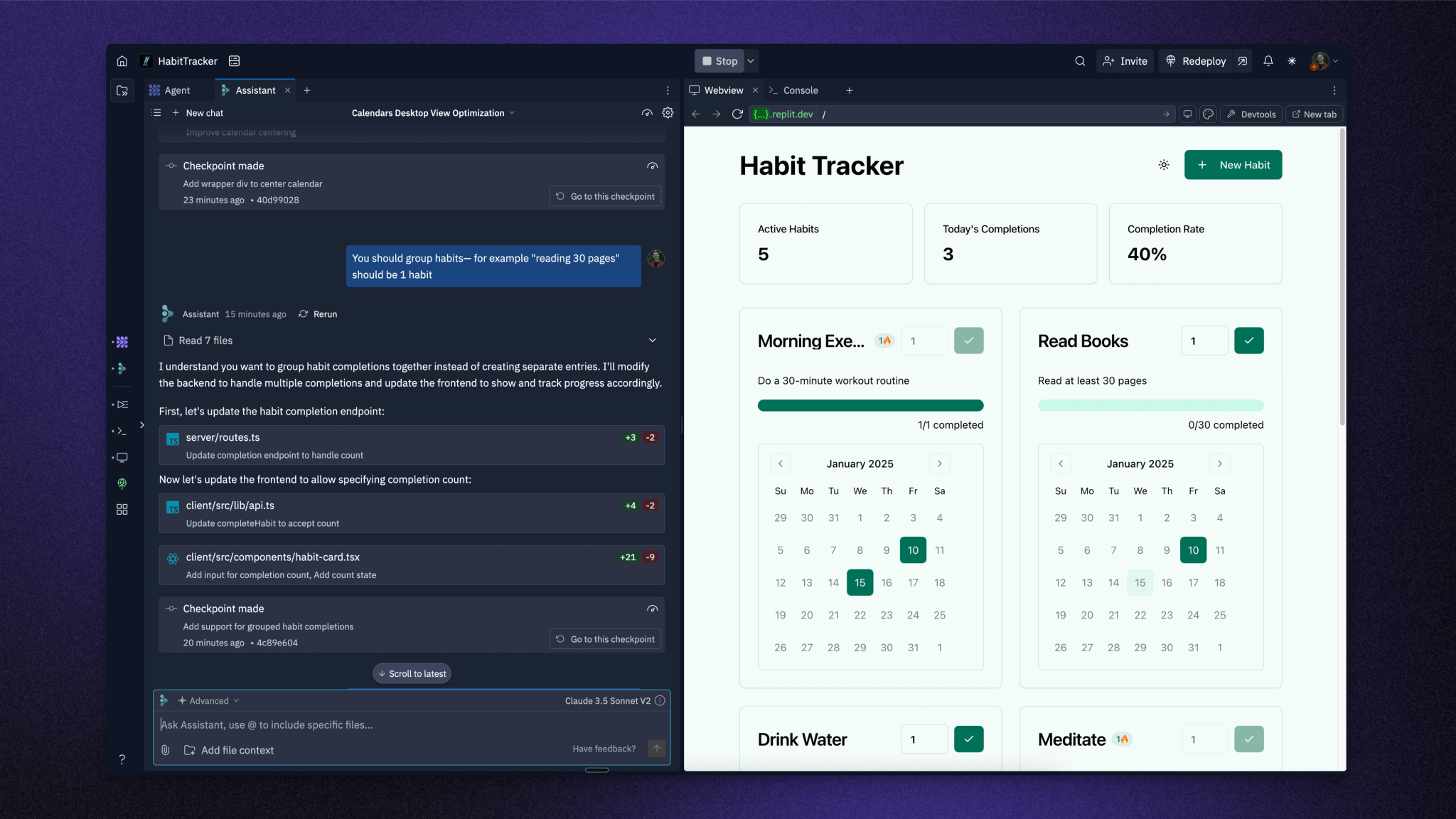The image size is (1456, 819).
Task: Click the New Habit button
Action: (x=1232, y=165)
